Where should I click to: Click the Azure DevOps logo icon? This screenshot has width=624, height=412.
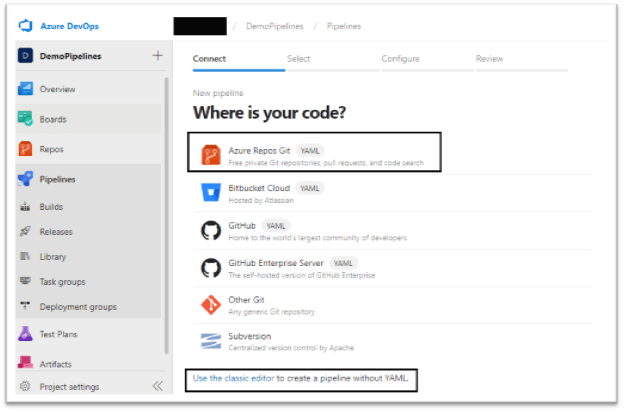coord(25,26)
